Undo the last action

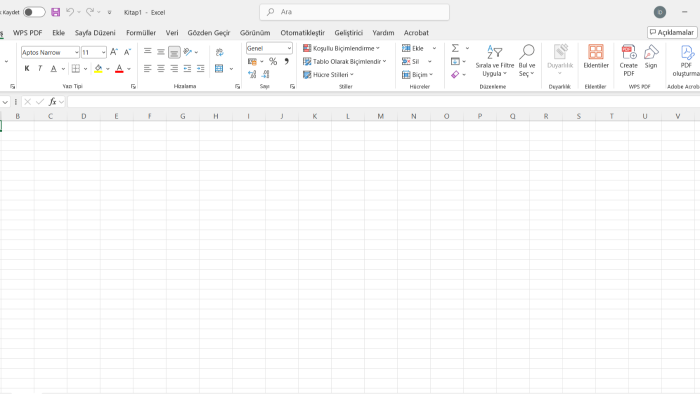tap(70, 12)
